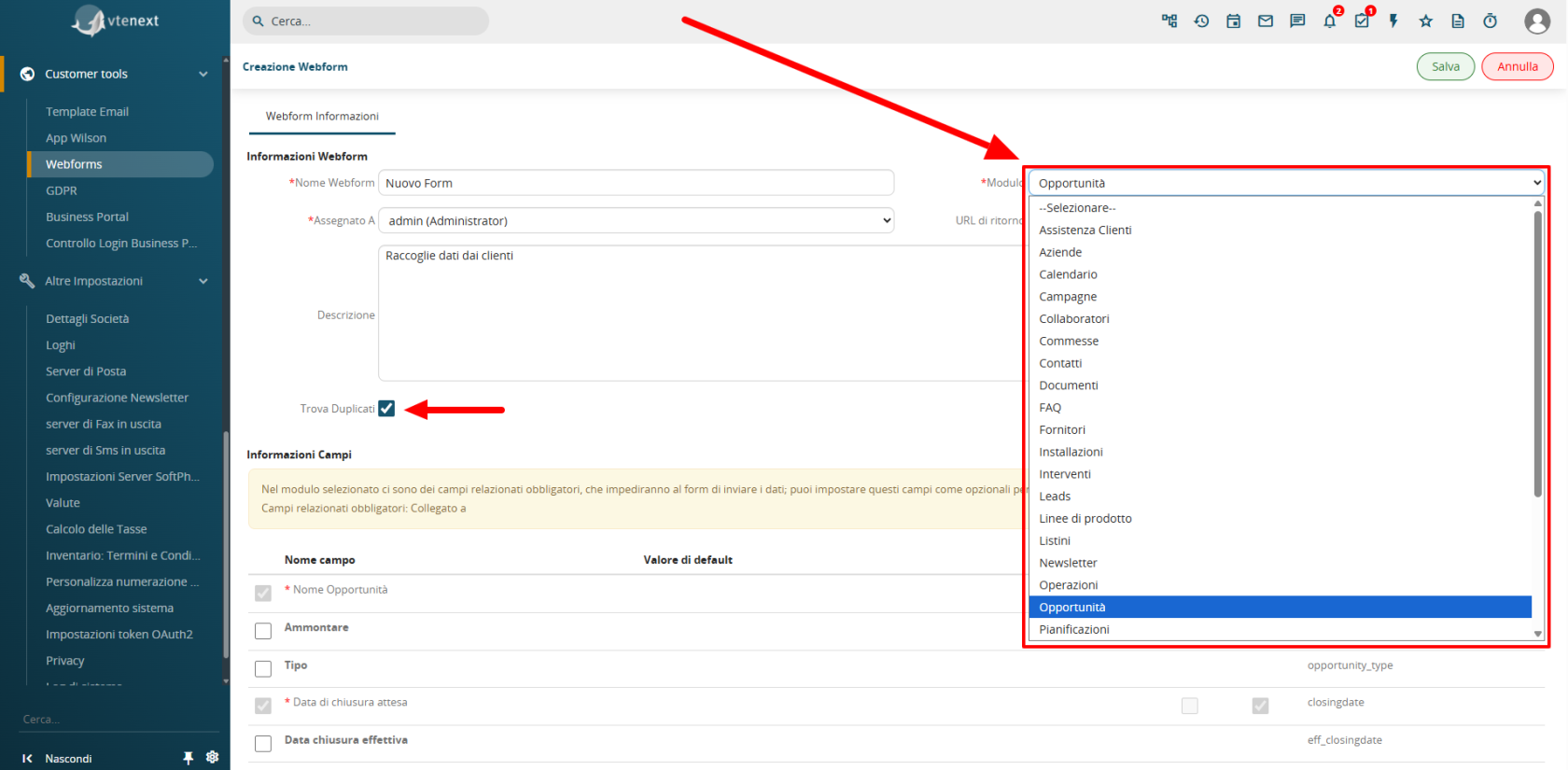Toggle the gray checked box before closingdate
Image resolution: width=1568 pixels, height=770 pixels.
pyautogui.click(x=1260, y=706)
